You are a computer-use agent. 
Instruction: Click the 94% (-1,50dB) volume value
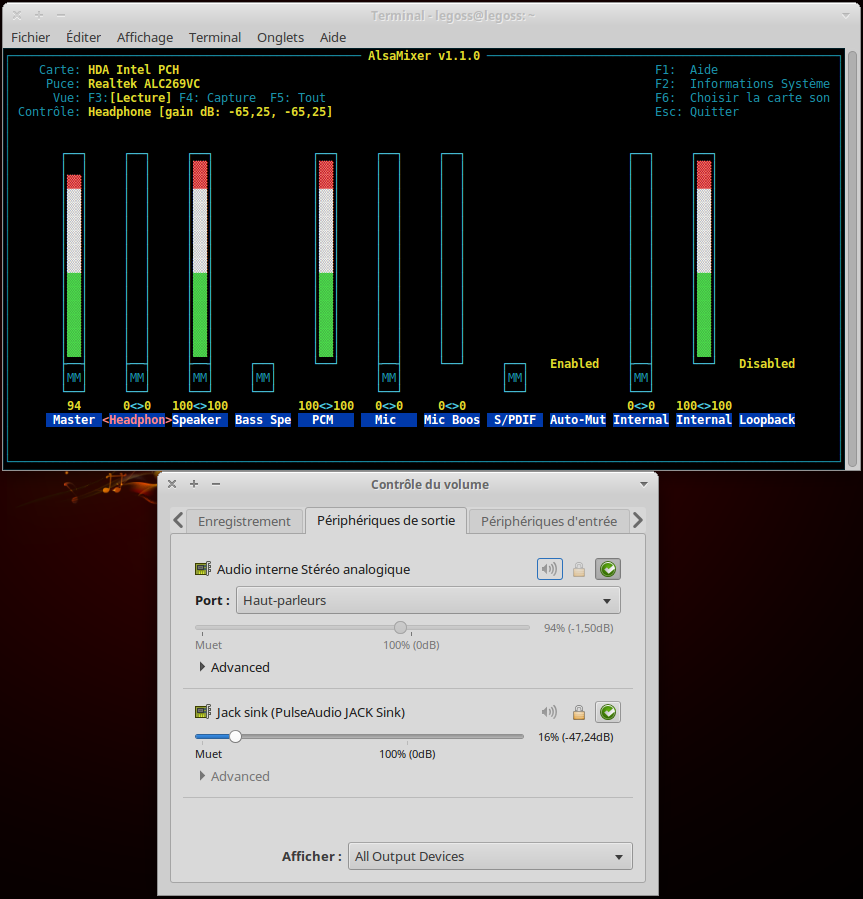point(579,628)
